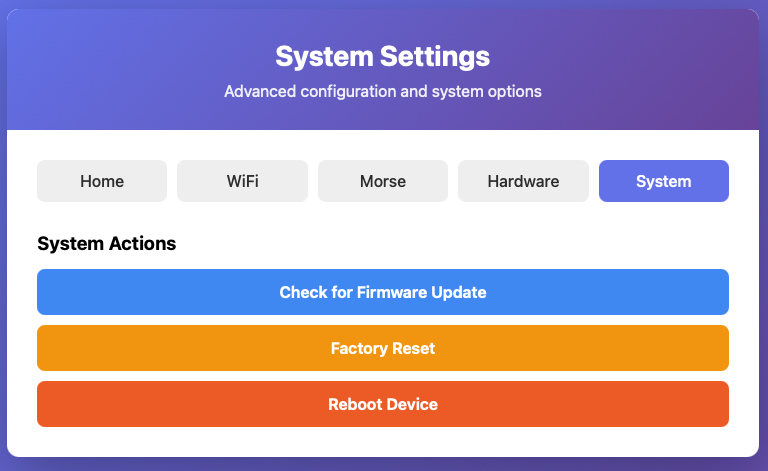Start a firmware update check
Screen dimensions: 768x471
(383, 292)
